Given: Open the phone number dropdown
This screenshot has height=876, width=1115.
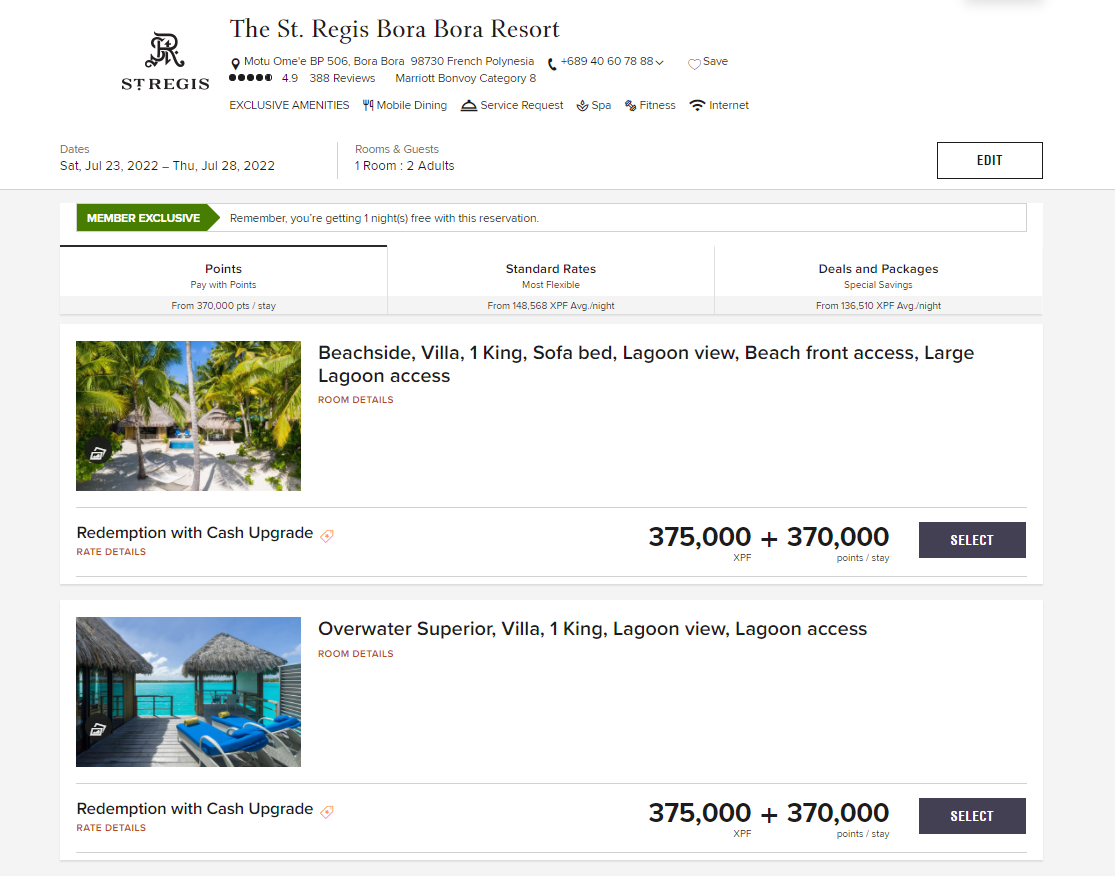Looking at the screenshot, I should click(659, 61).
